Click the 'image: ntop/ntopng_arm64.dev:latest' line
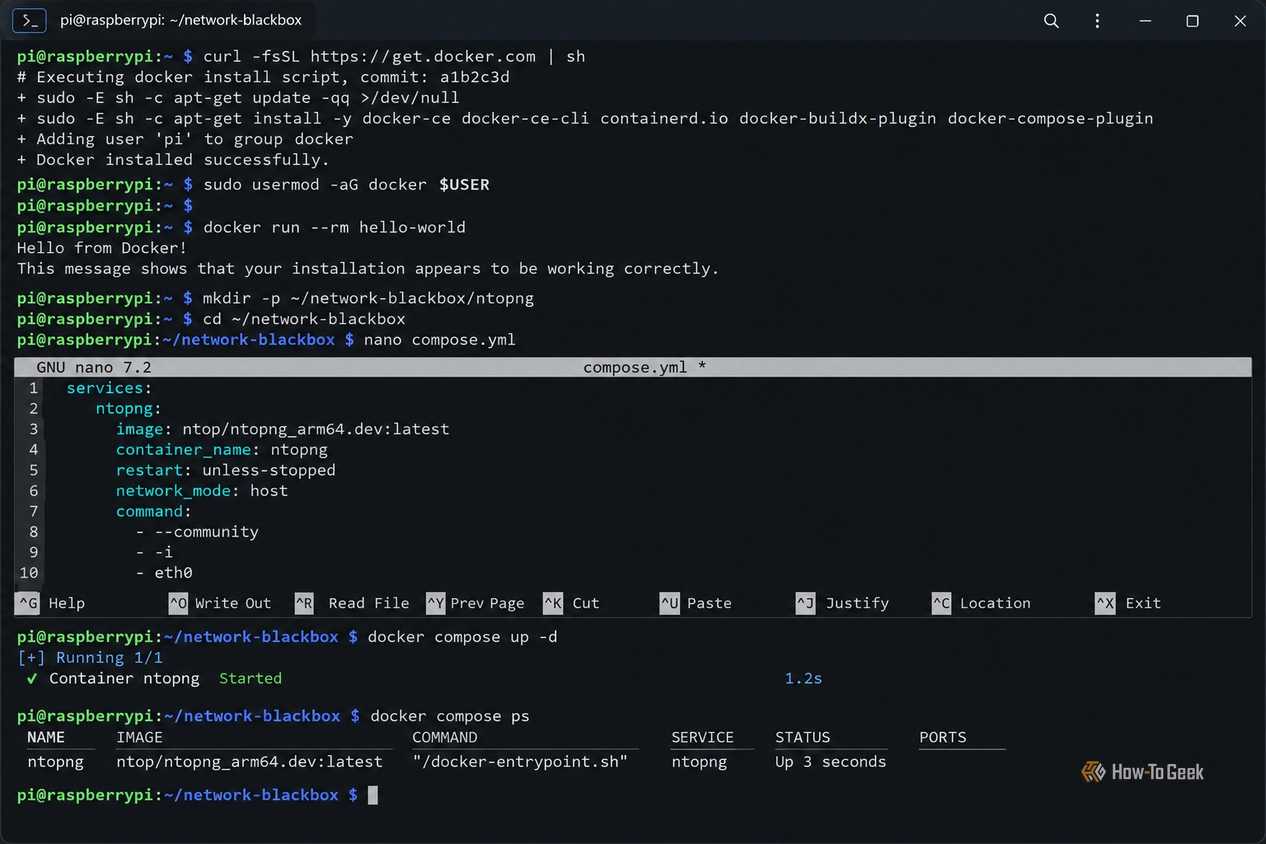The image size is (1266, 844). pos(283,429)
